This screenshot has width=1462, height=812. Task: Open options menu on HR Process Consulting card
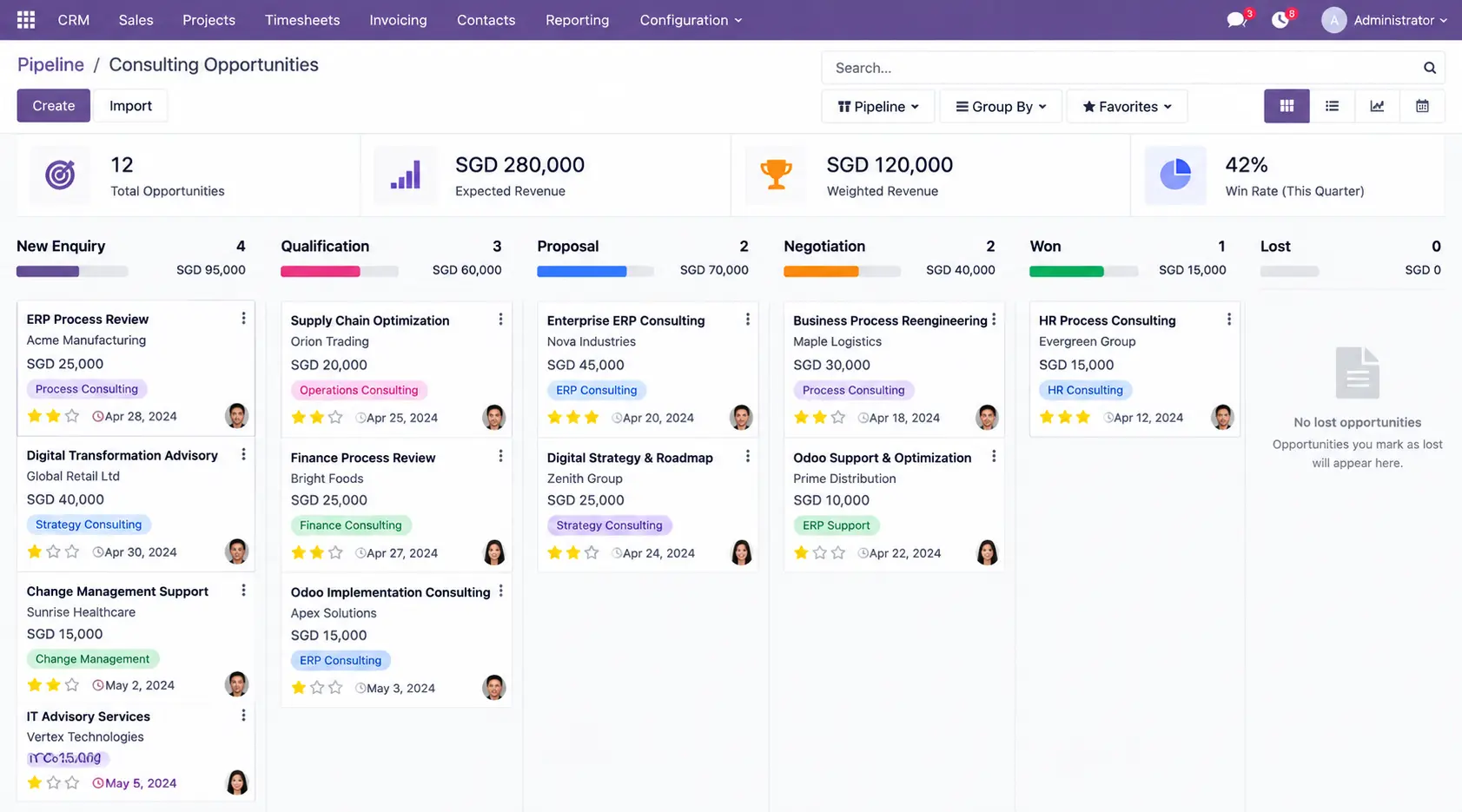1228,320
